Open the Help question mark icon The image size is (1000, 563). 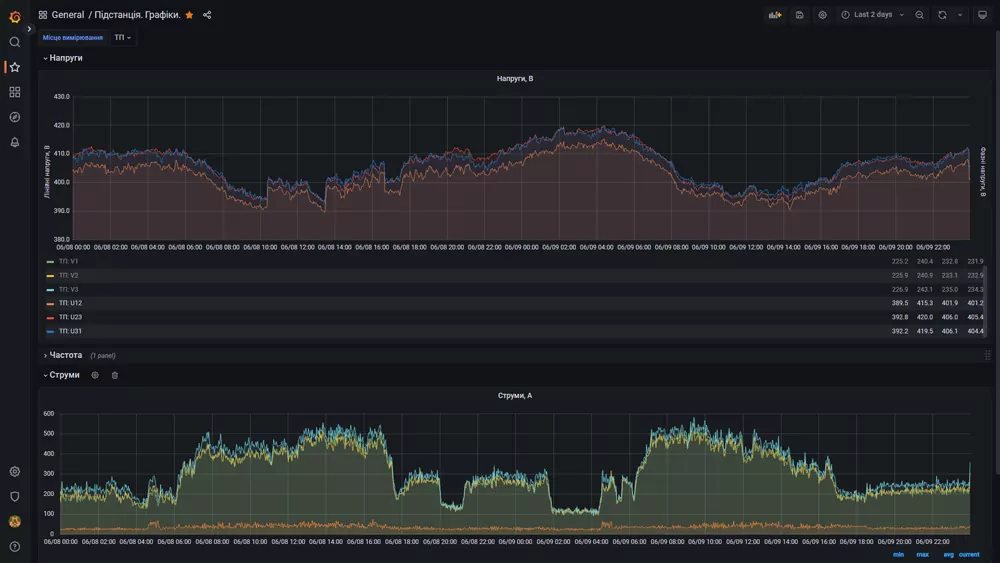pos(15,546)
